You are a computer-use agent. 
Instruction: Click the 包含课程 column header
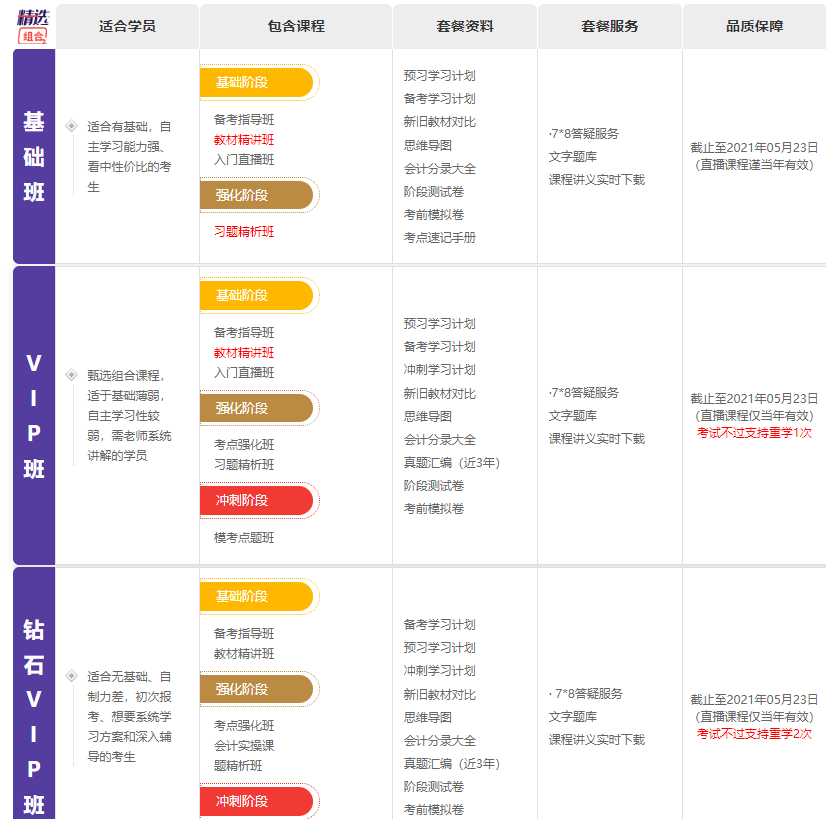(296, 26)
